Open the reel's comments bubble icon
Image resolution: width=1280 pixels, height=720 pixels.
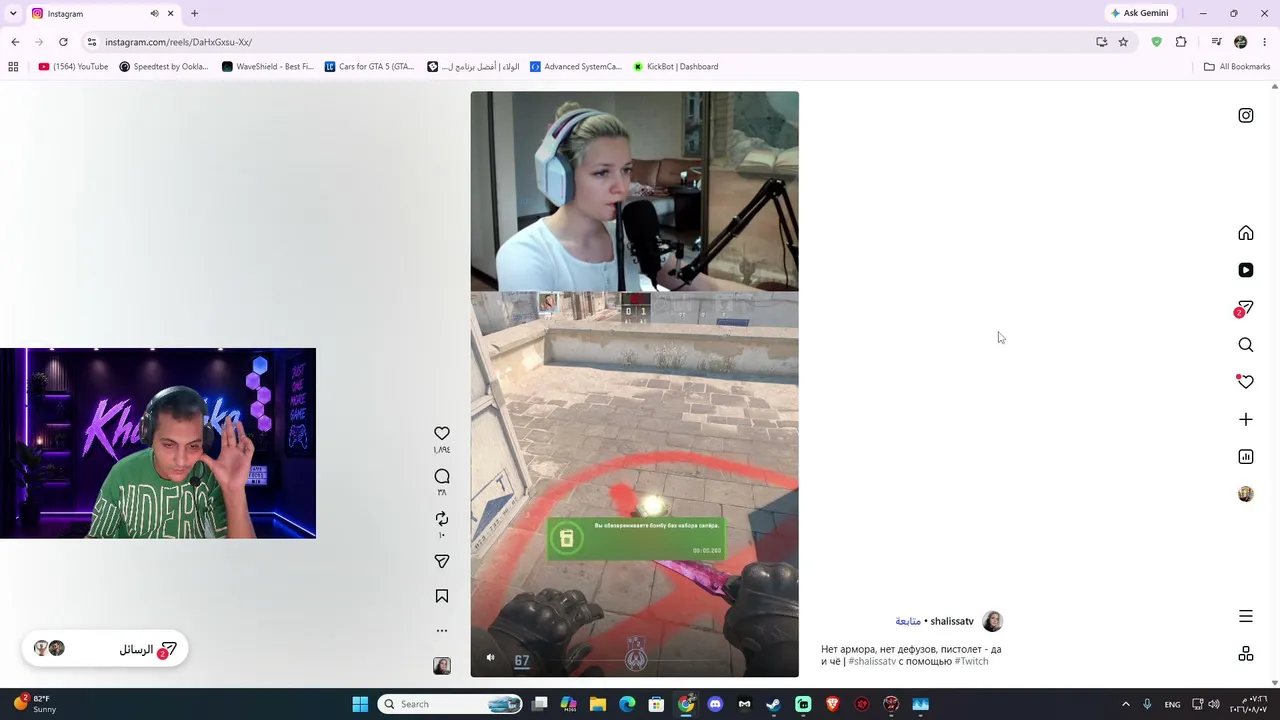tap(442, 476)
